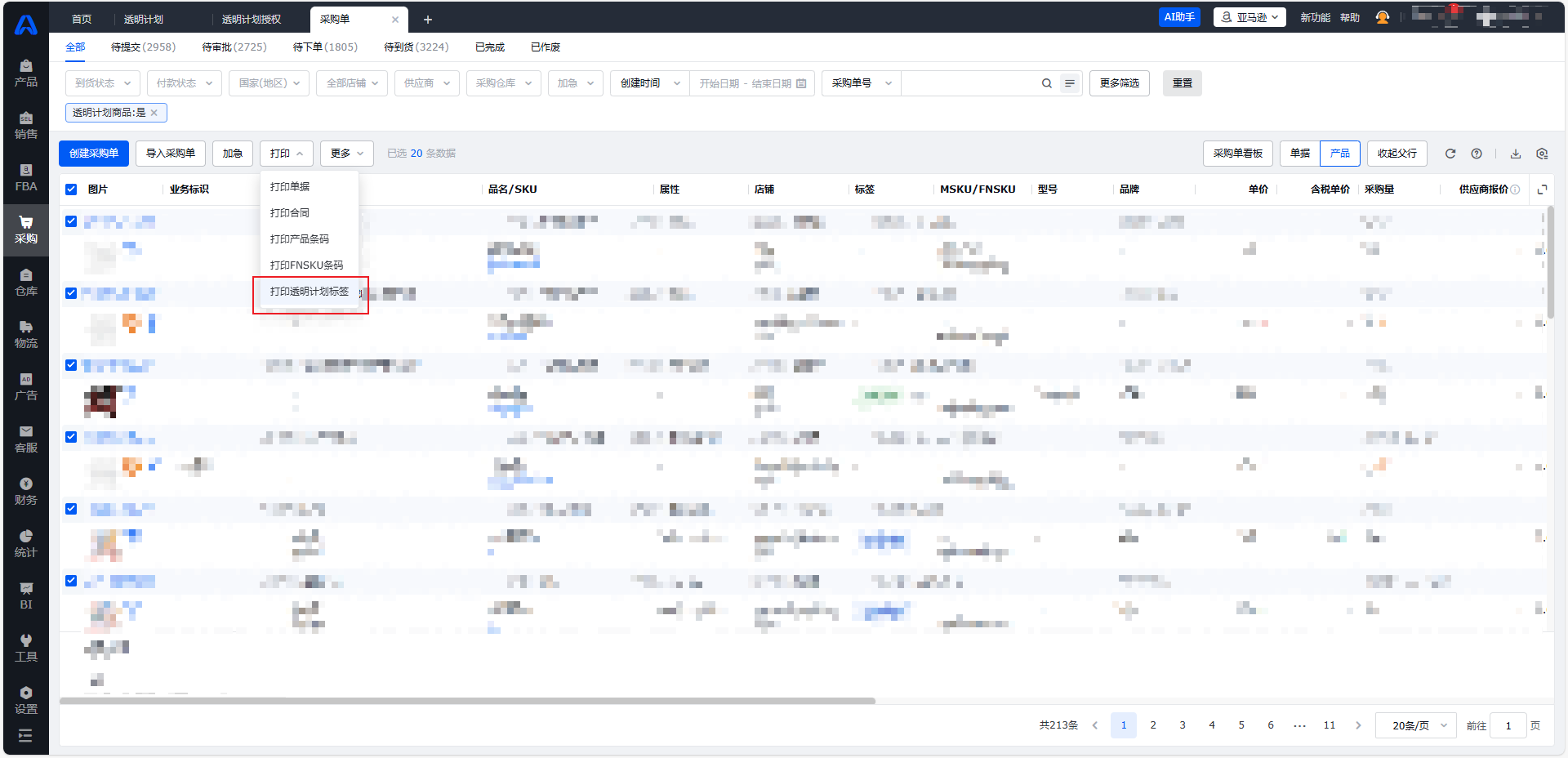Screen dimensions: 1568x758
Task: Uncheck the third purchase order row checkbox
Action: click(x=71, y=365)
